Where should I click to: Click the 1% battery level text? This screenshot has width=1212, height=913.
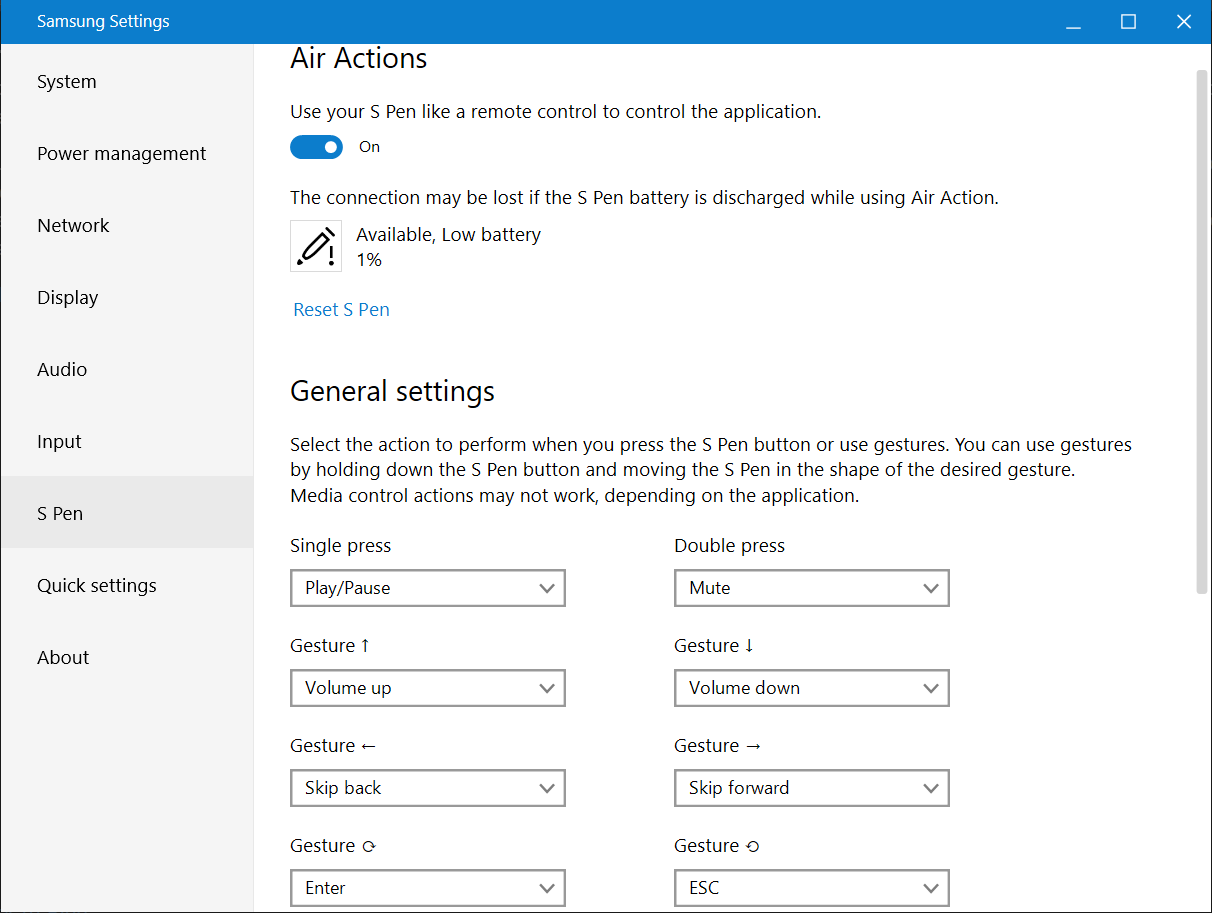pos(369,260)
